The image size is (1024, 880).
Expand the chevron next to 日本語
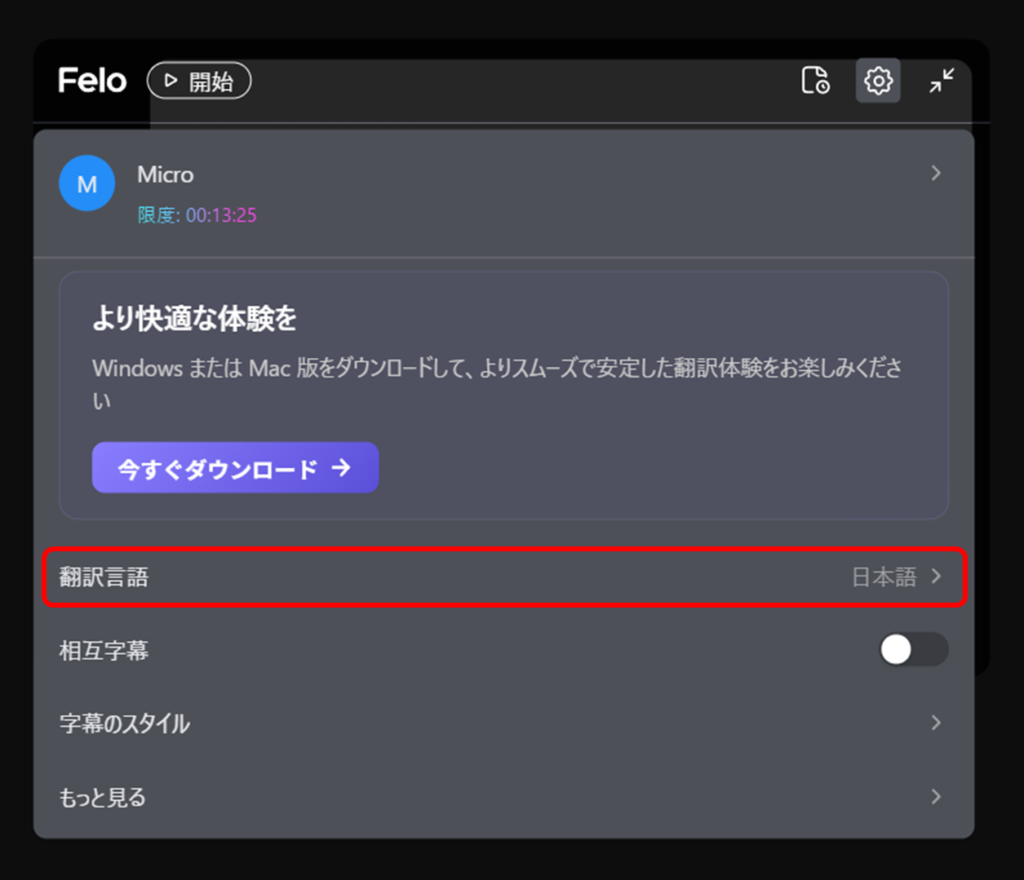click(936, 576)
